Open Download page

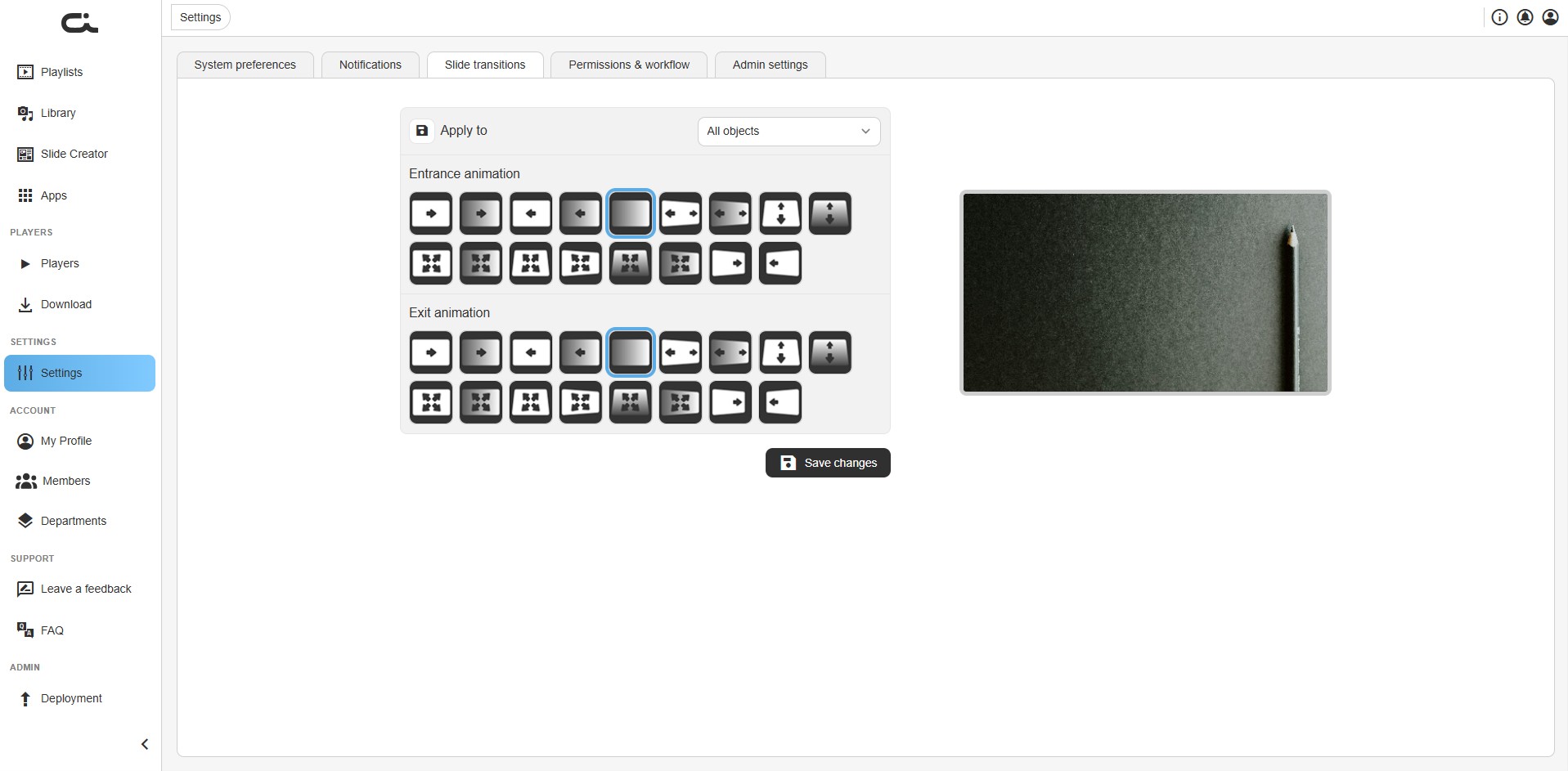click(x=79, y=304)
